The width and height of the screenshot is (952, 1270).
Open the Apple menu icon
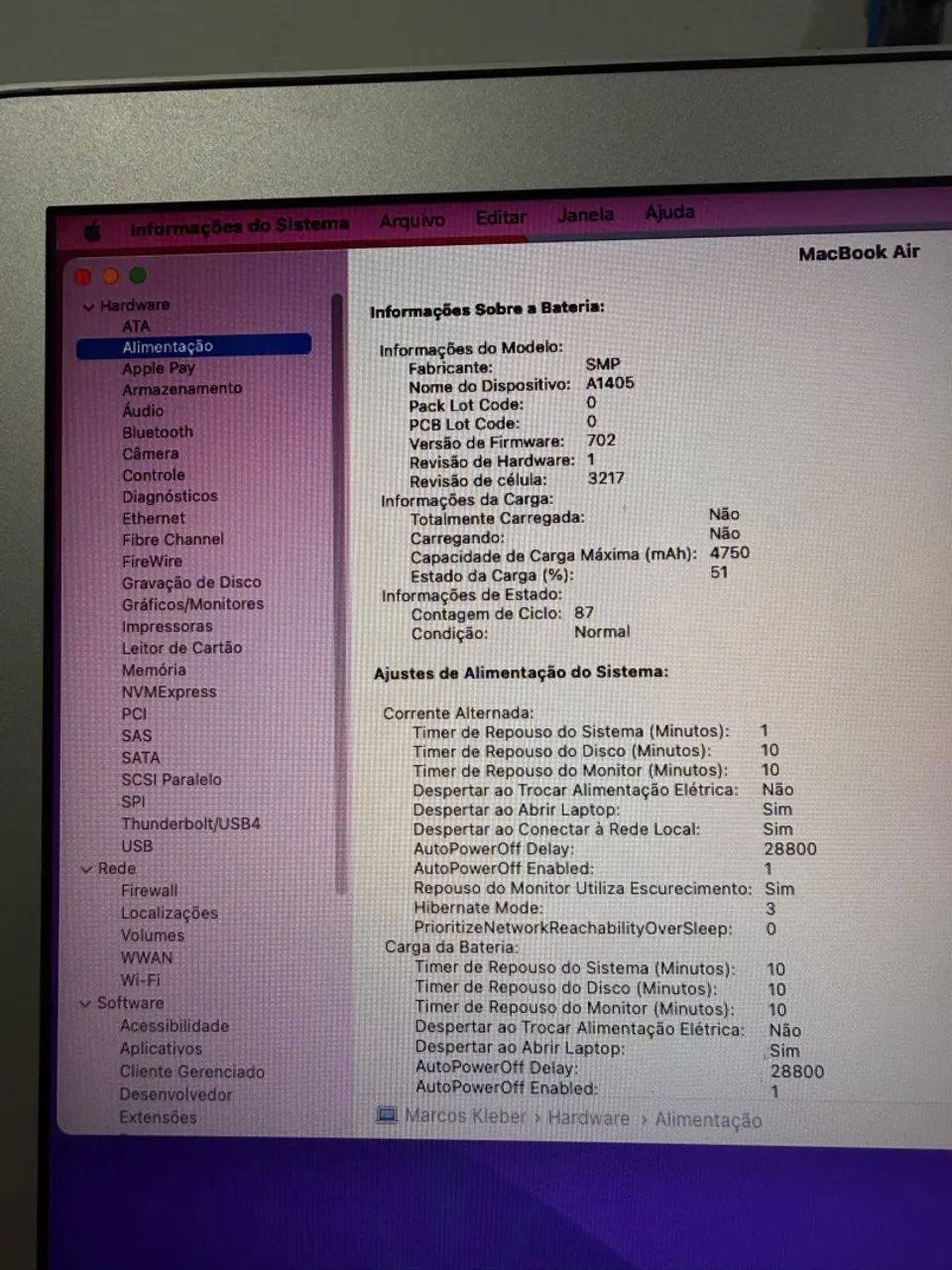coord(92,232)
